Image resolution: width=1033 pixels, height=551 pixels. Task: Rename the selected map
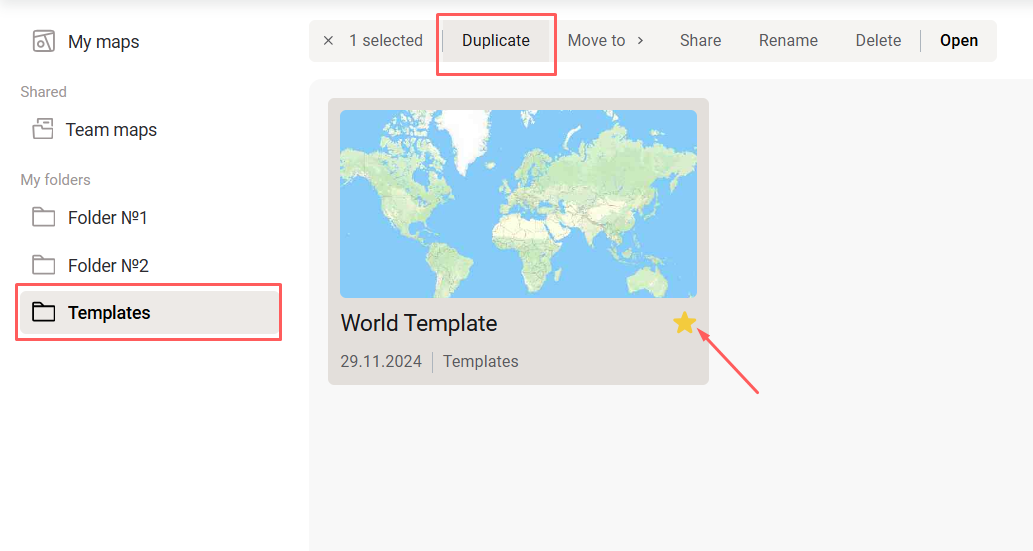pos(788,41)
